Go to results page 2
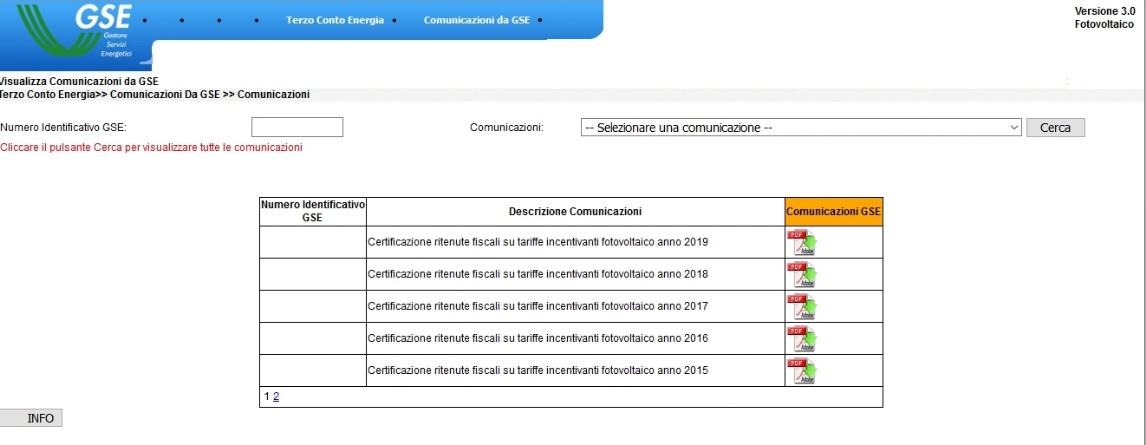The width and height of the screenshot is (1146, 445). [276, 396]
